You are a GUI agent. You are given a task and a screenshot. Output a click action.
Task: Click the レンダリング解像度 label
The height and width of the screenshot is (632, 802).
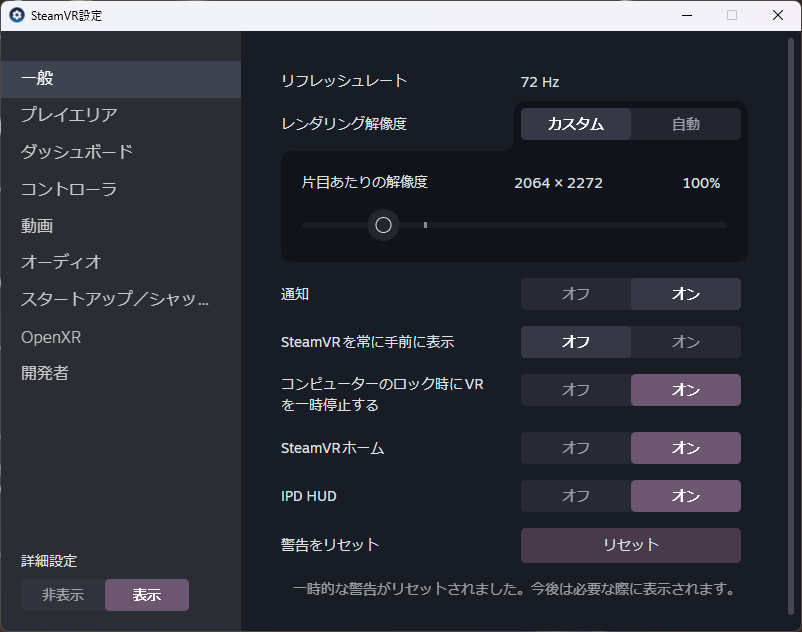(x=344, y=124)
